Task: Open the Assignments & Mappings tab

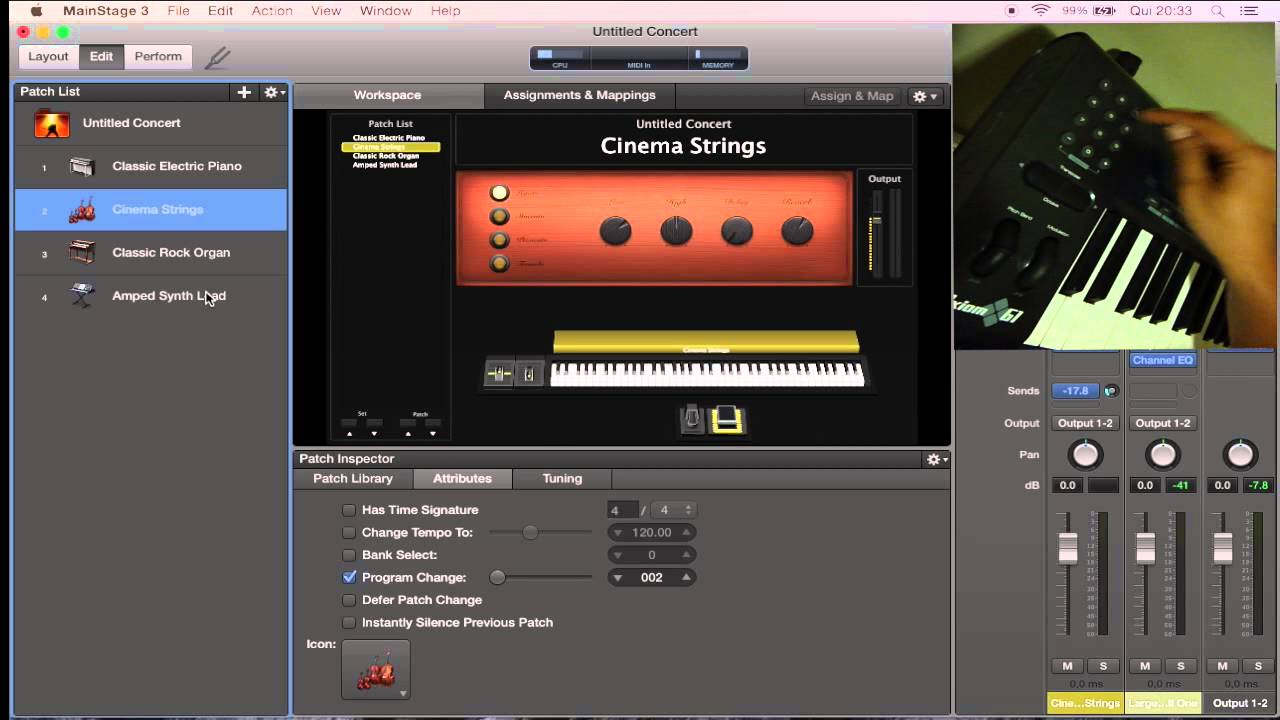Action: click(x=580, y=95)
